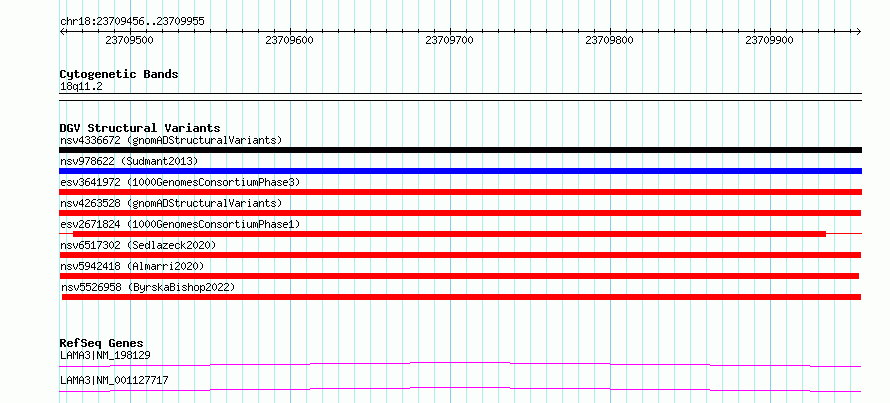
Task: Select the 18q11.2 band label
Action: pyautogui.click(x=81, y=87)
